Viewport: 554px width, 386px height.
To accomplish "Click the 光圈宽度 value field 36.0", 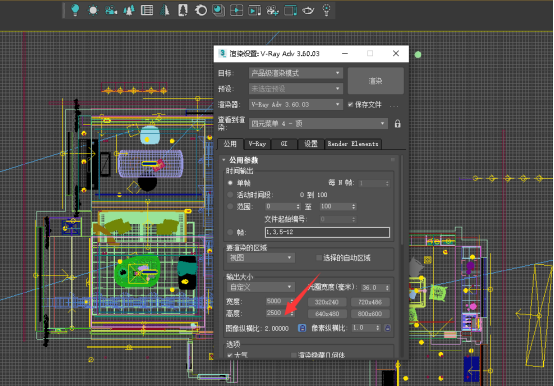I will pyautogui.click(x=373, y=288).
